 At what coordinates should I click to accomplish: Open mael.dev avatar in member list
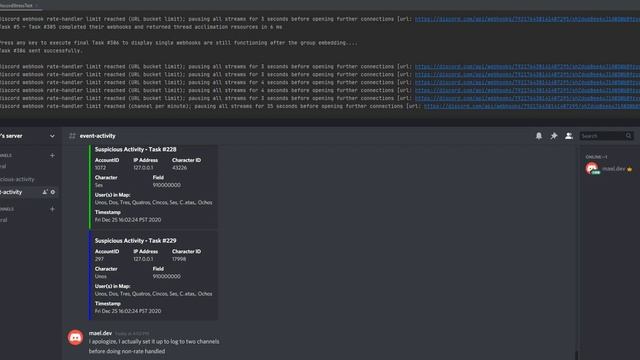click(592, 168)
